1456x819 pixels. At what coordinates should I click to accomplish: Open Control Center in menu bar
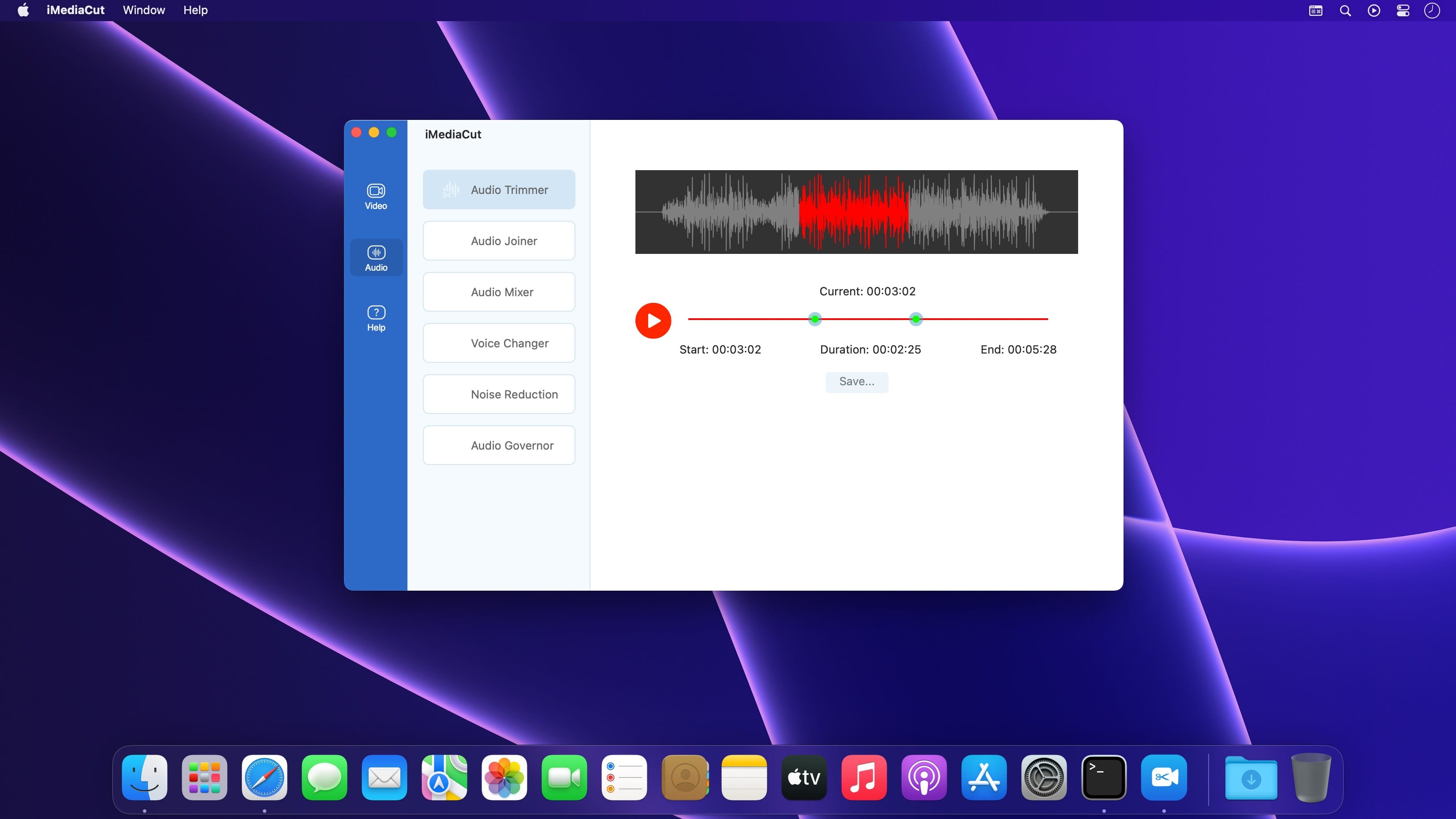(1403, 11)
